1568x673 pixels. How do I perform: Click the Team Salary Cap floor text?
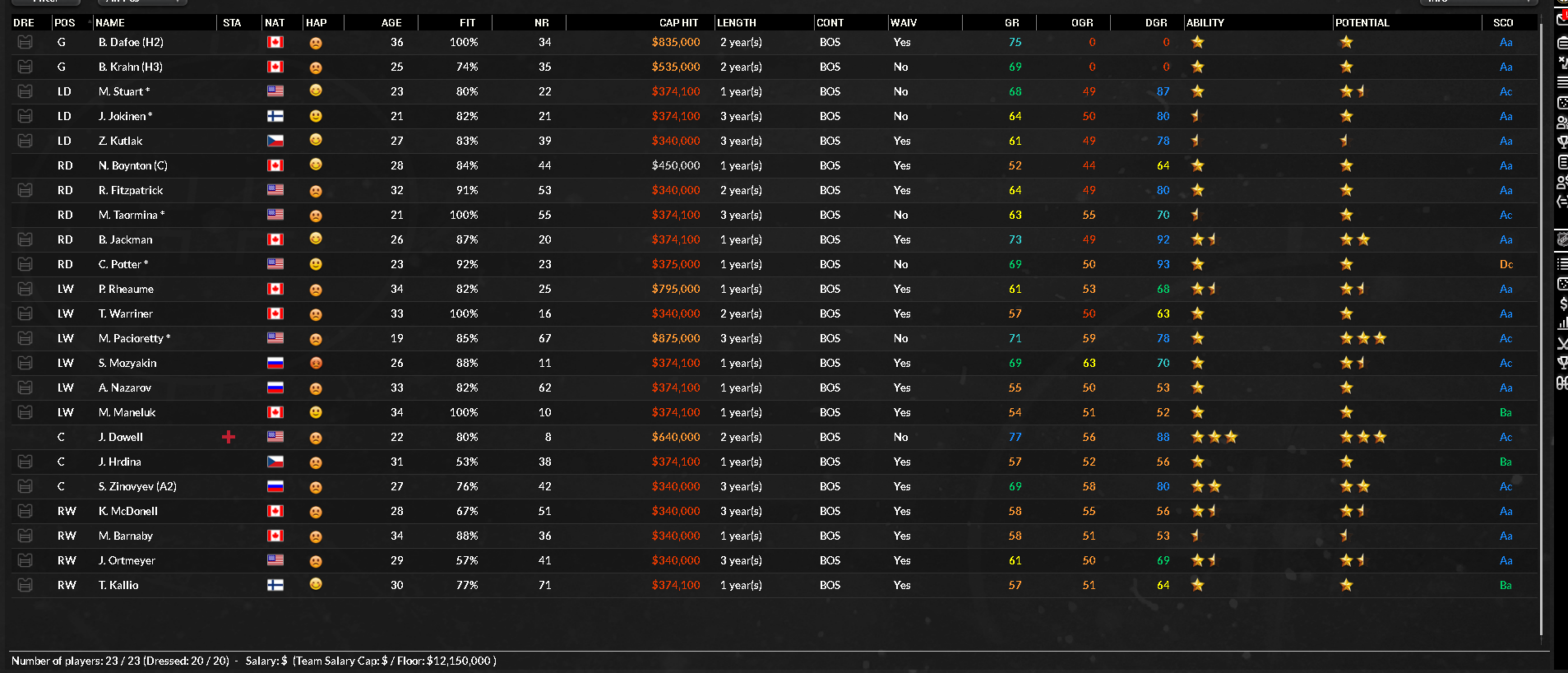pos(395,661)
